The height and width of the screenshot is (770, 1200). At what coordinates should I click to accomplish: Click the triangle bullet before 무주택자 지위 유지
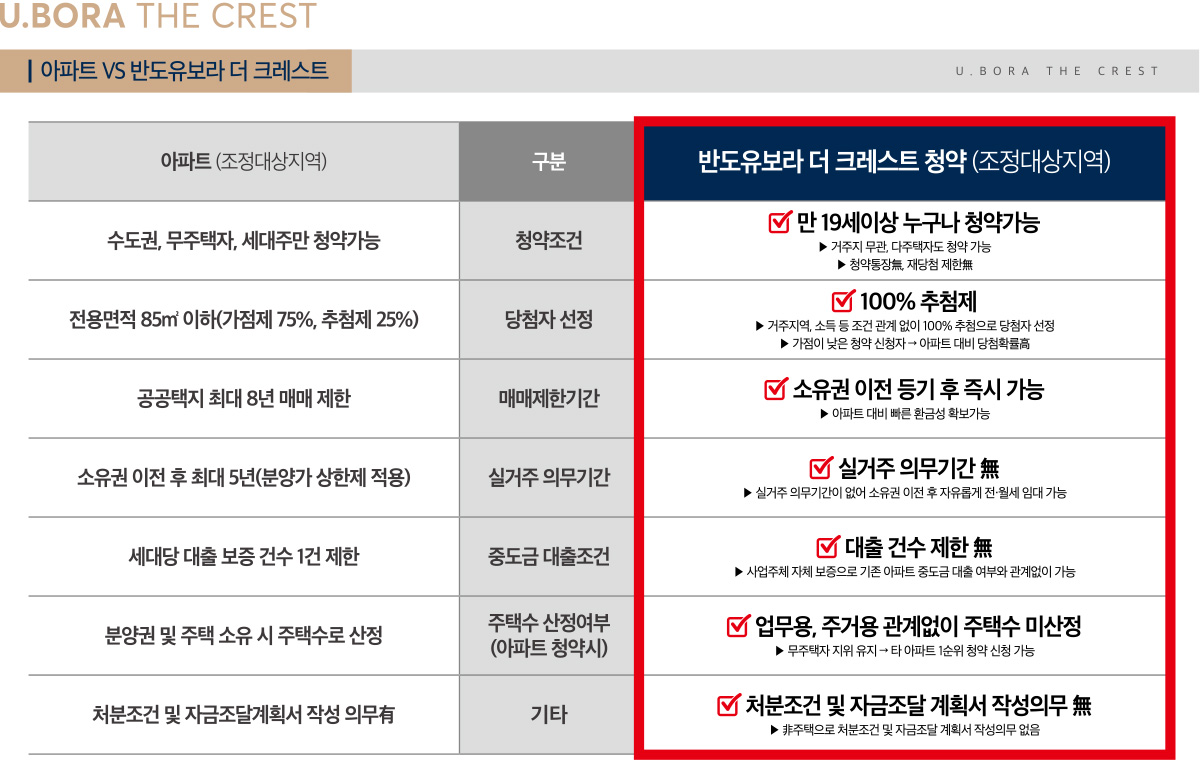(779, 651)
